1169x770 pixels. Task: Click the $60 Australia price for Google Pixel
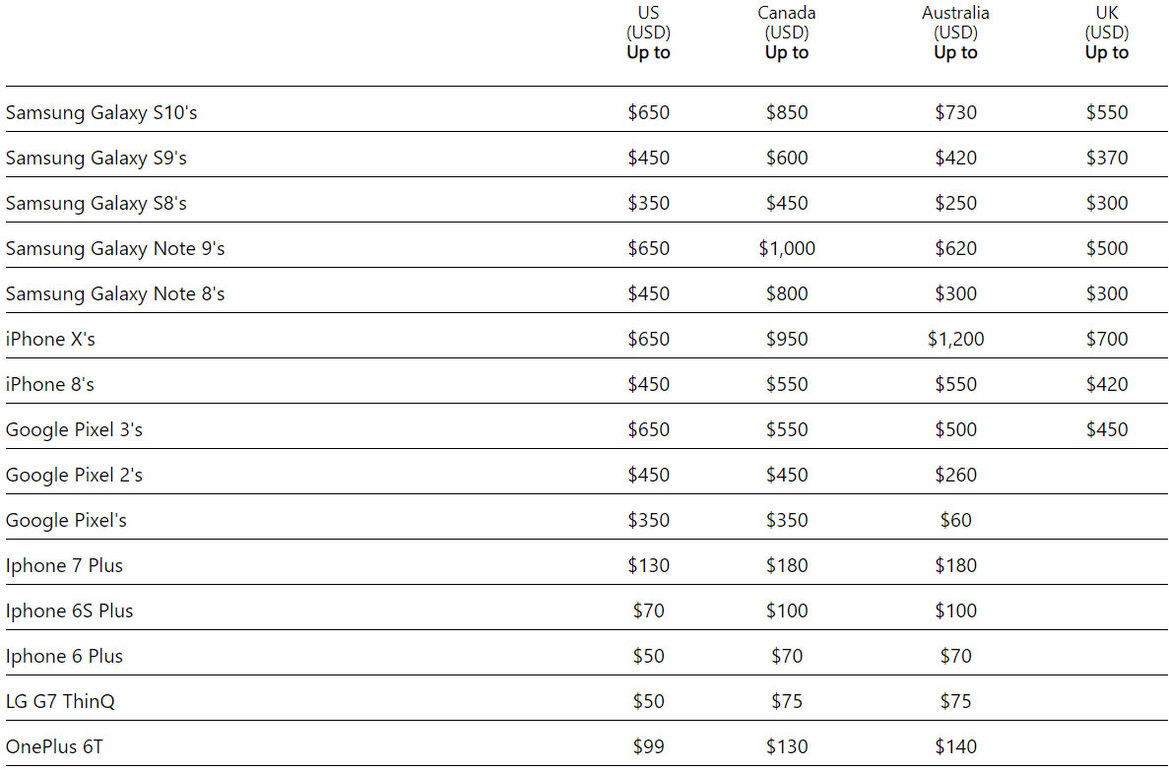tap(955, 520)
